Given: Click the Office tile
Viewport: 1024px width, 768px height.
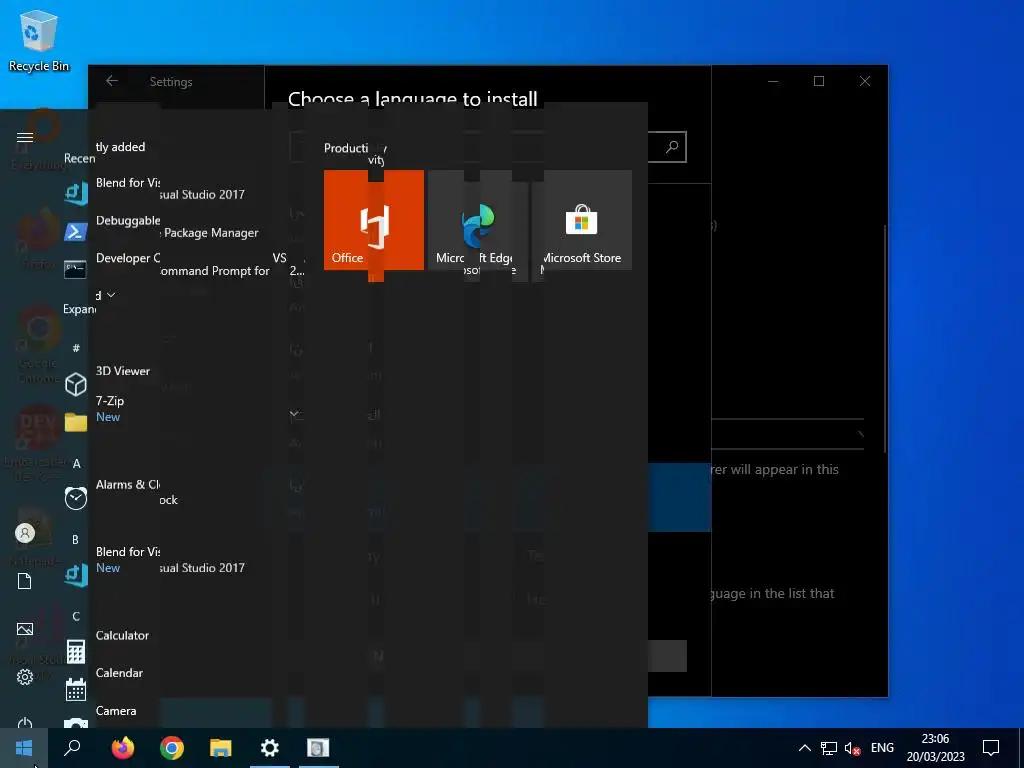Looking at the screenshot, I should 374,220.
